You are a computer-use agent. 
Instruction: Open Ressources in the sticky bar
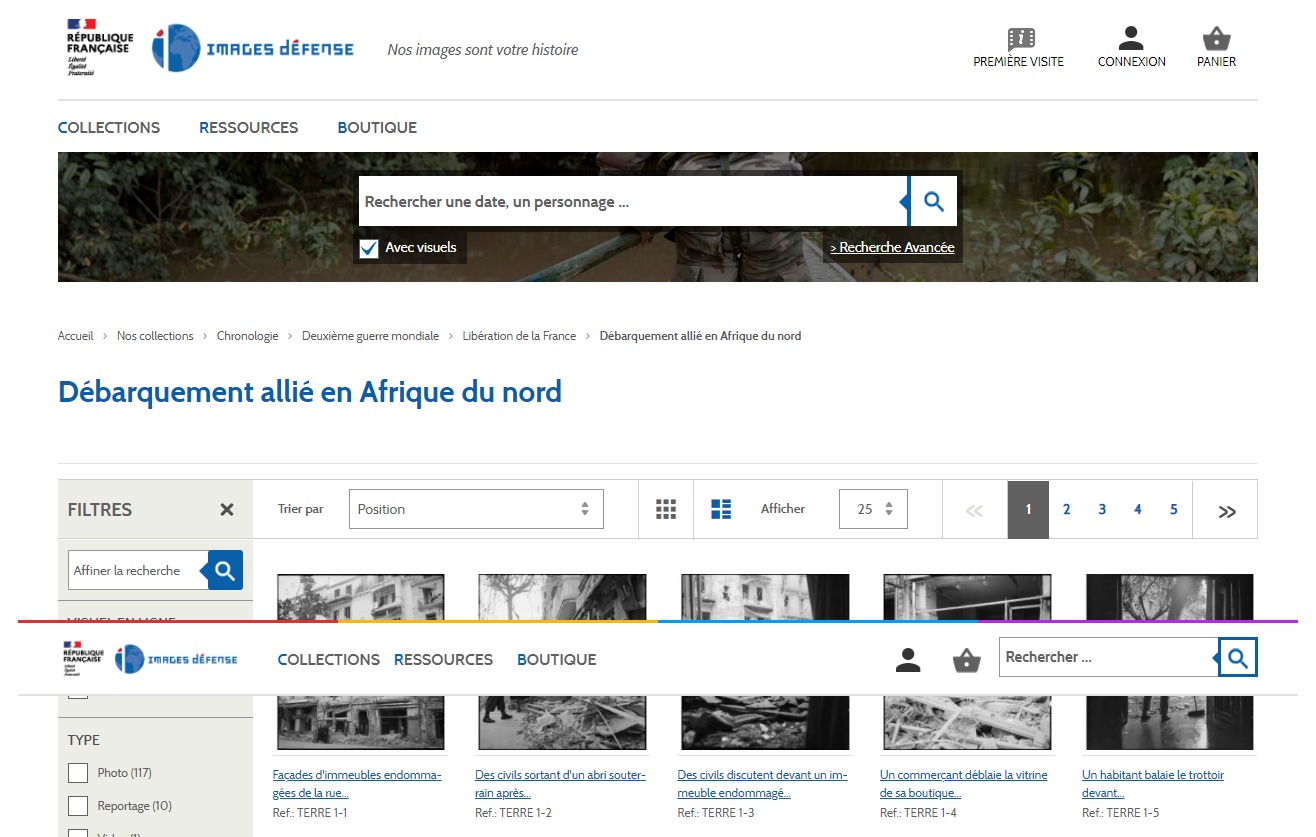(x=443, y=659)
